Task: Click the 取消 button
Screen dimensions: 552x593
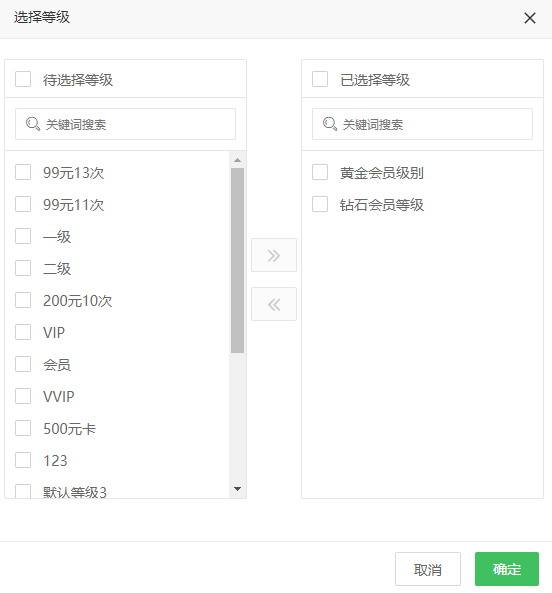Action: pyautogui.click(x=428, y=569)
